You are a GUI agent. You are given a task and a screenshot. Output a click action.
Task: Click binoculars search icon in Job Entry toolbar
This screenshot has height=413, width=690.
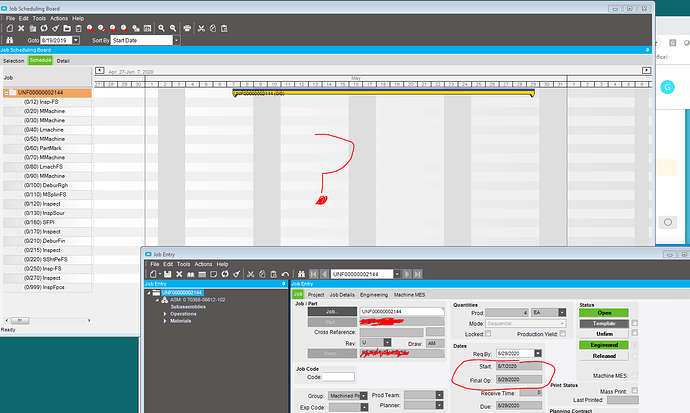[x=301, y=274]
